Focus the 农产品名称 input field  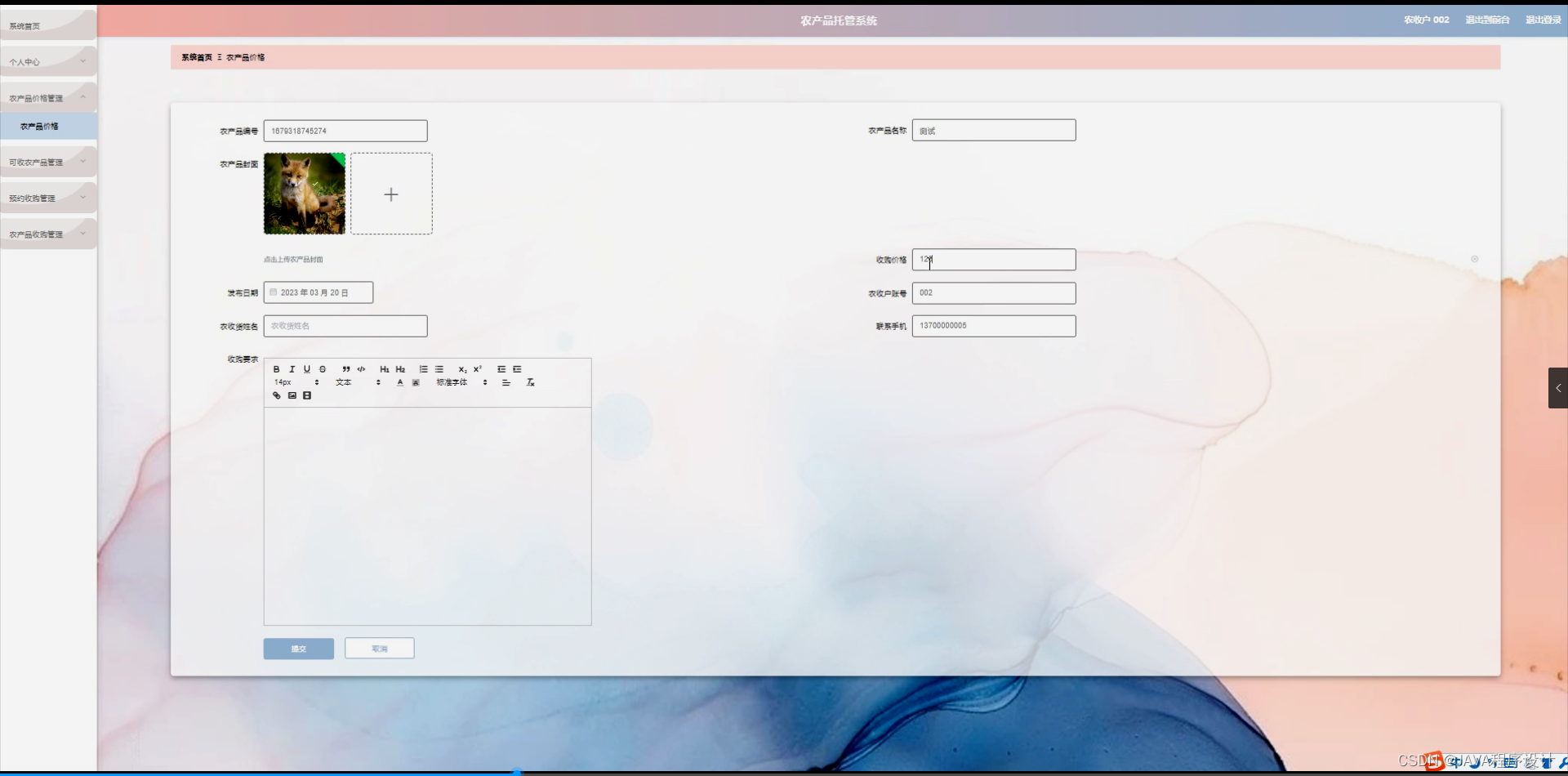(994, 131)
